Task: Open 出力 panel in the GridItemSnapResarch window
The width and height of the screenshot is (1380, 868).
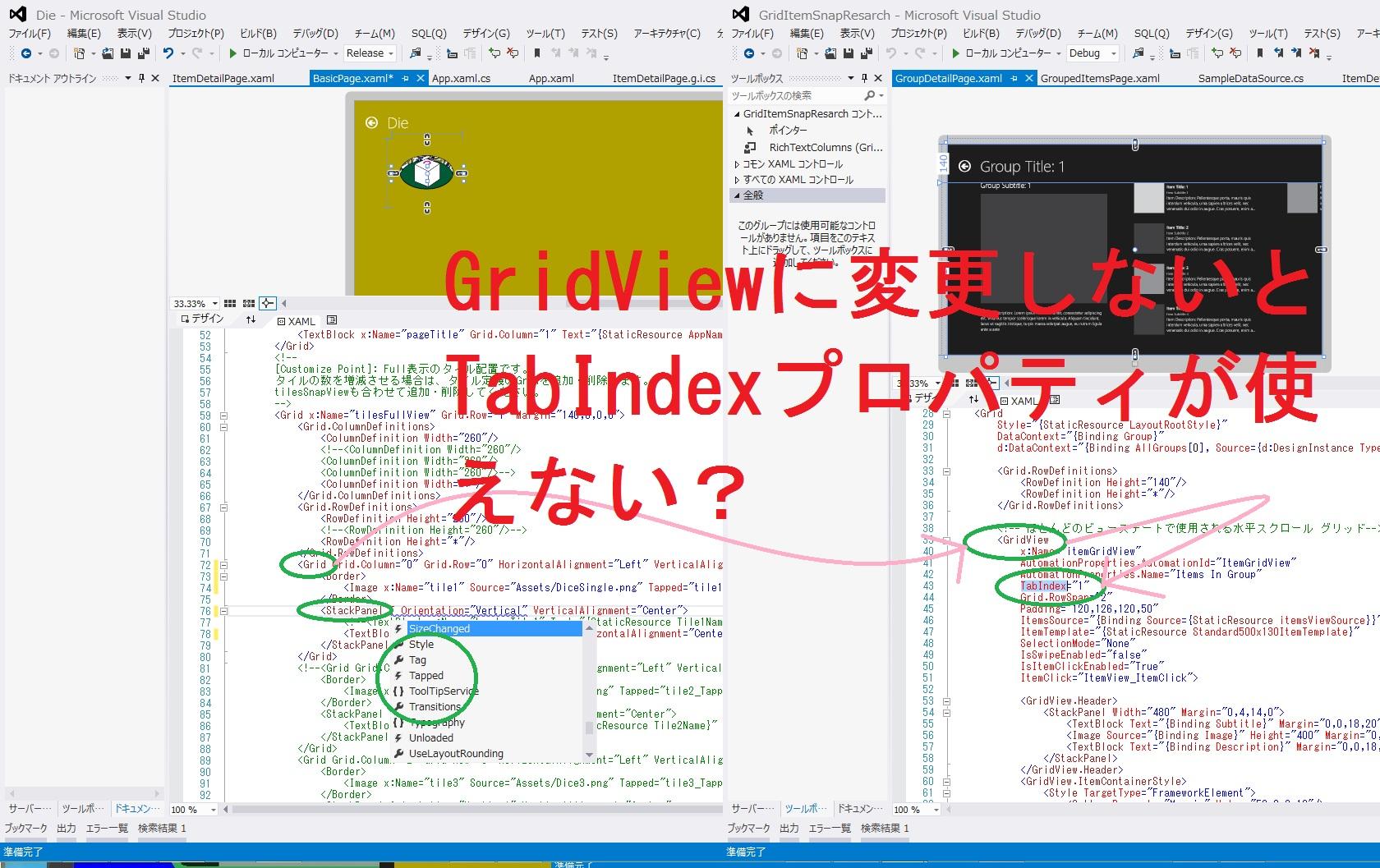Action: click(789, 829)
